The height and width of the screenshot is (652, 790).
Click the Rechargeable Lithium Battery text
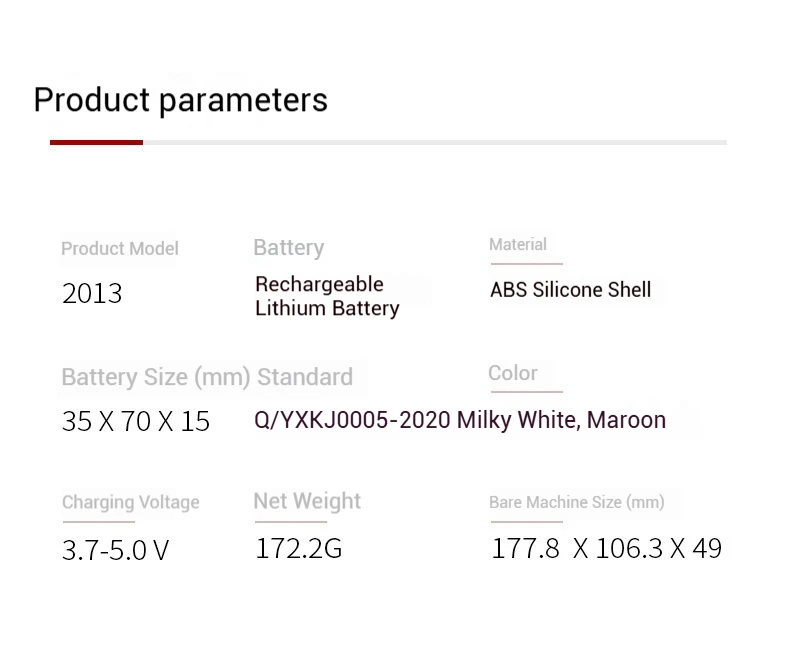pyautogui.click(x=327, y=296)
